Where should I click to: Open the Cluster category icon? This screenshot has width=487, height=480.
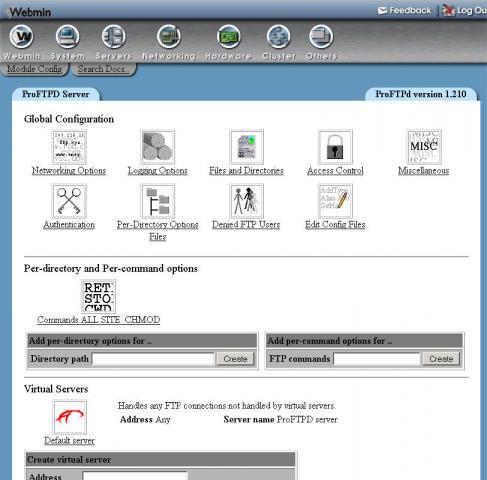pyautogui.click(x=279, y=37)
